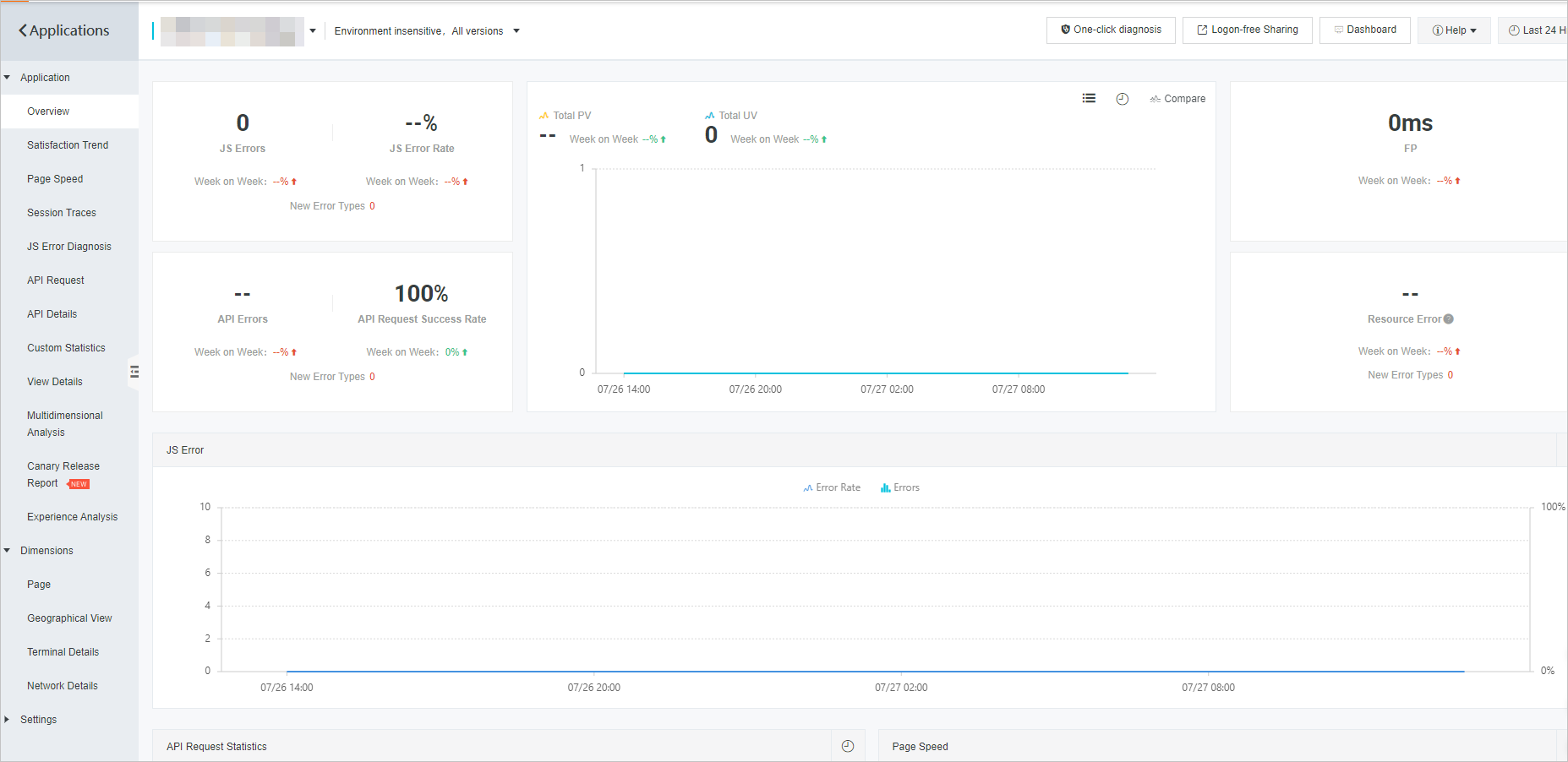Screen dimensions: 1568x762
Task: Click New Error Types under API Errors
Action: (x=332, y=377)
